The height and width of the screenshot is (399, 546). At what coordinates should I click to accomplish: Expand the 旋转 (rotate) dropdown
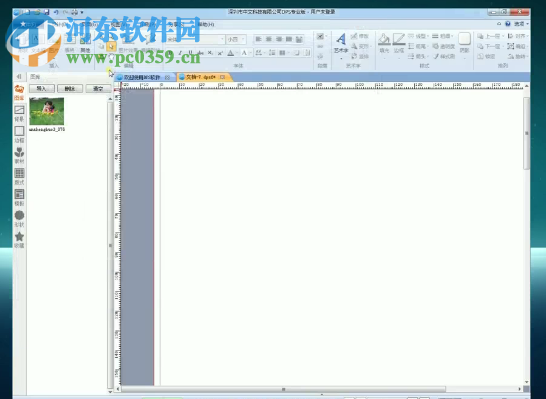(x=527, y=56)
